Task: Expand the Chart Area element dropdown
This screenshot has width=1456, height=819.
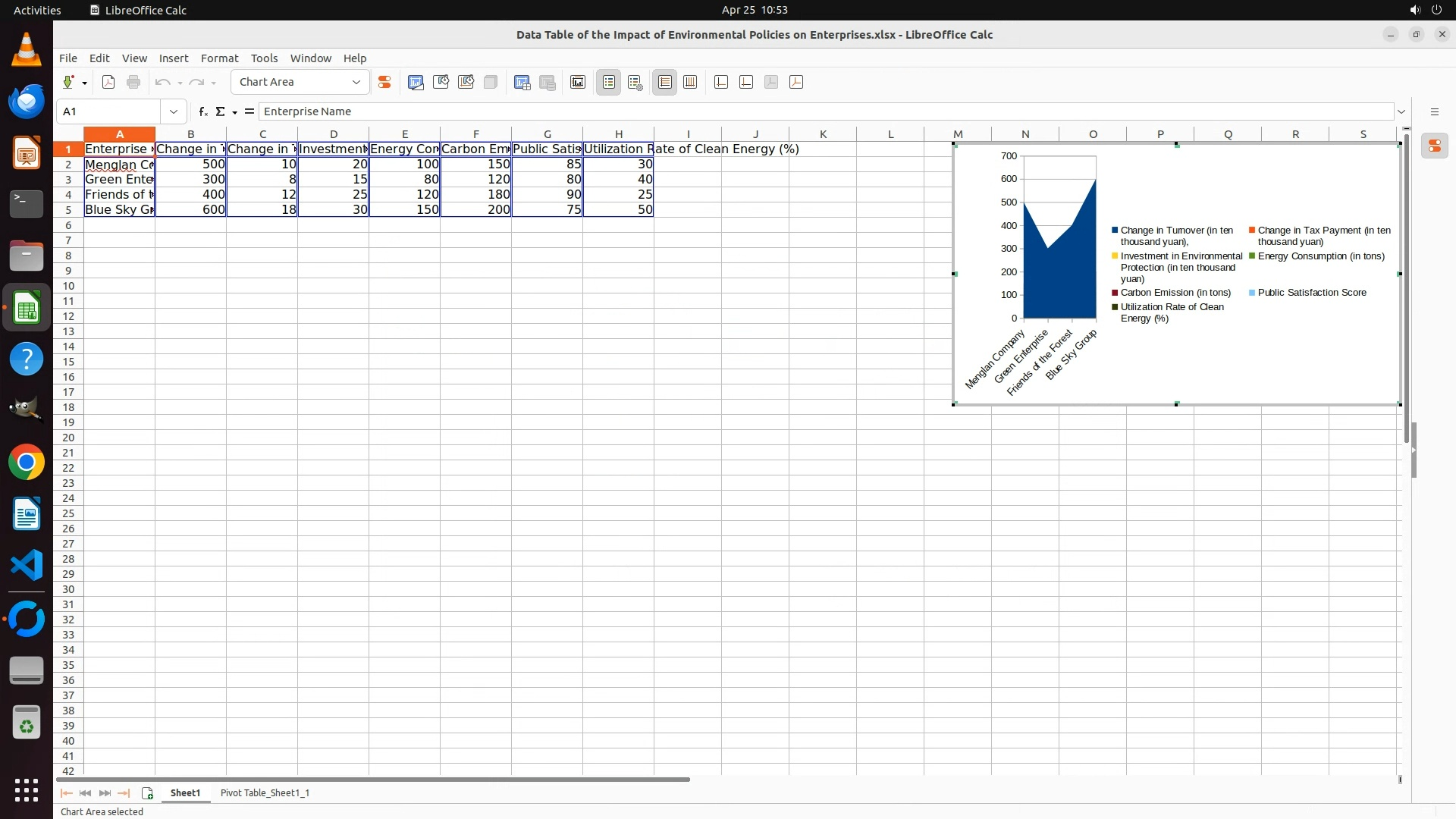Action: pos(356,83)
